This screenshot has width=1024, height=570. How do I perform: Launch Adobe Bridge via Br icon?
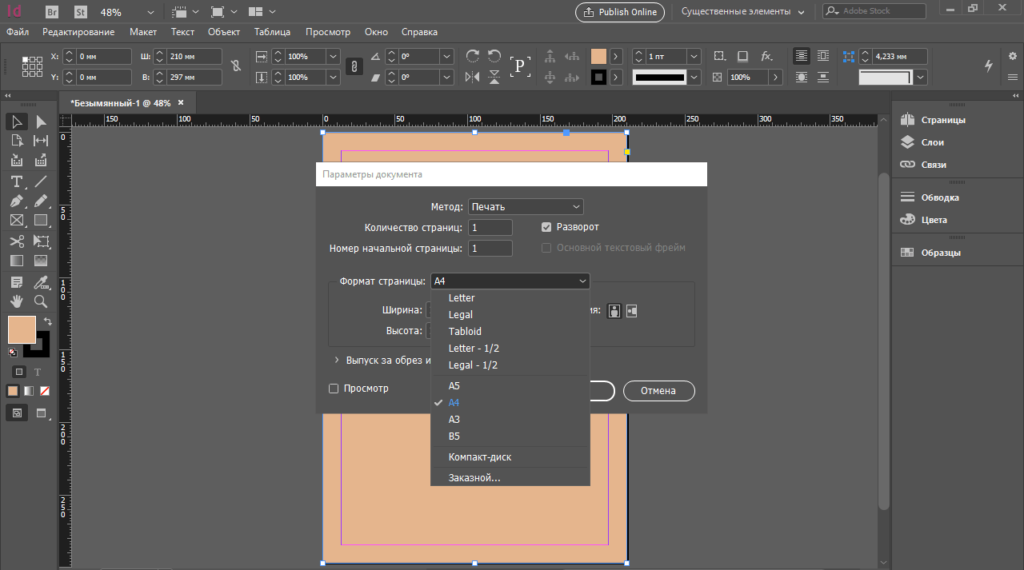[x=53, y=12]
